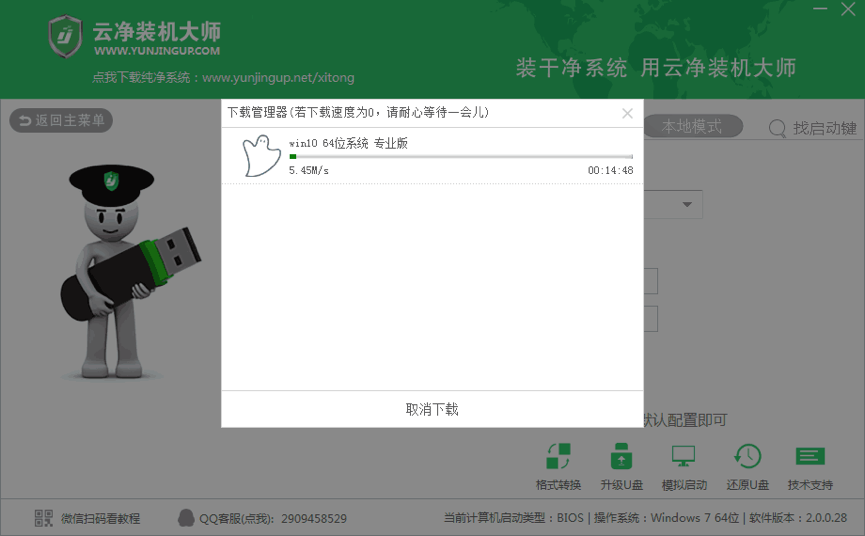This screenshot has height=536, width=865.
Task: Click the ghost icon of win10 download
Action: (260, 156)
